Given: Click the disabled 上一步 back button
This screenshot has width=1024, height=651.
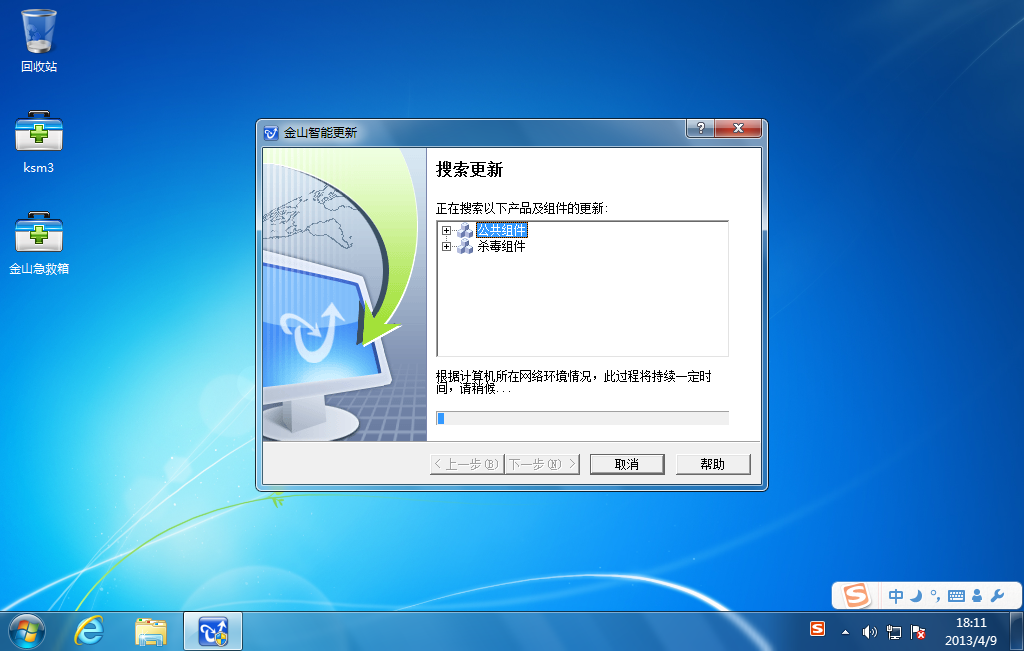Looking at the screenshot, I should (466, 464).
